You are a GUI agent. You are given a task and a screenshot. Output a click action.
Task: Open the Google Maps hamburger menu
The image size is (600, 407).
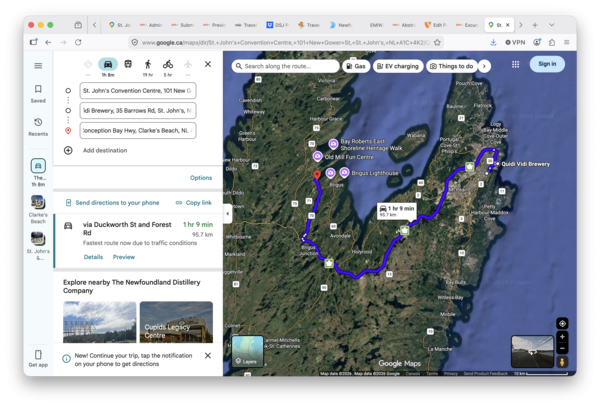tap(38, 66)
